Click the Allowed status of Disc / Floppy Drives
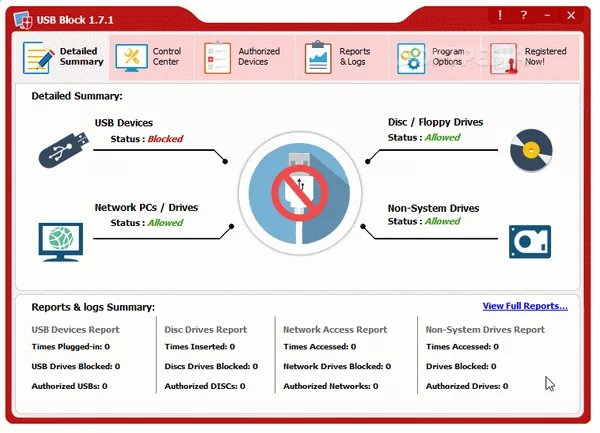This screenshot has width=600, height=433. coord(443,137)
